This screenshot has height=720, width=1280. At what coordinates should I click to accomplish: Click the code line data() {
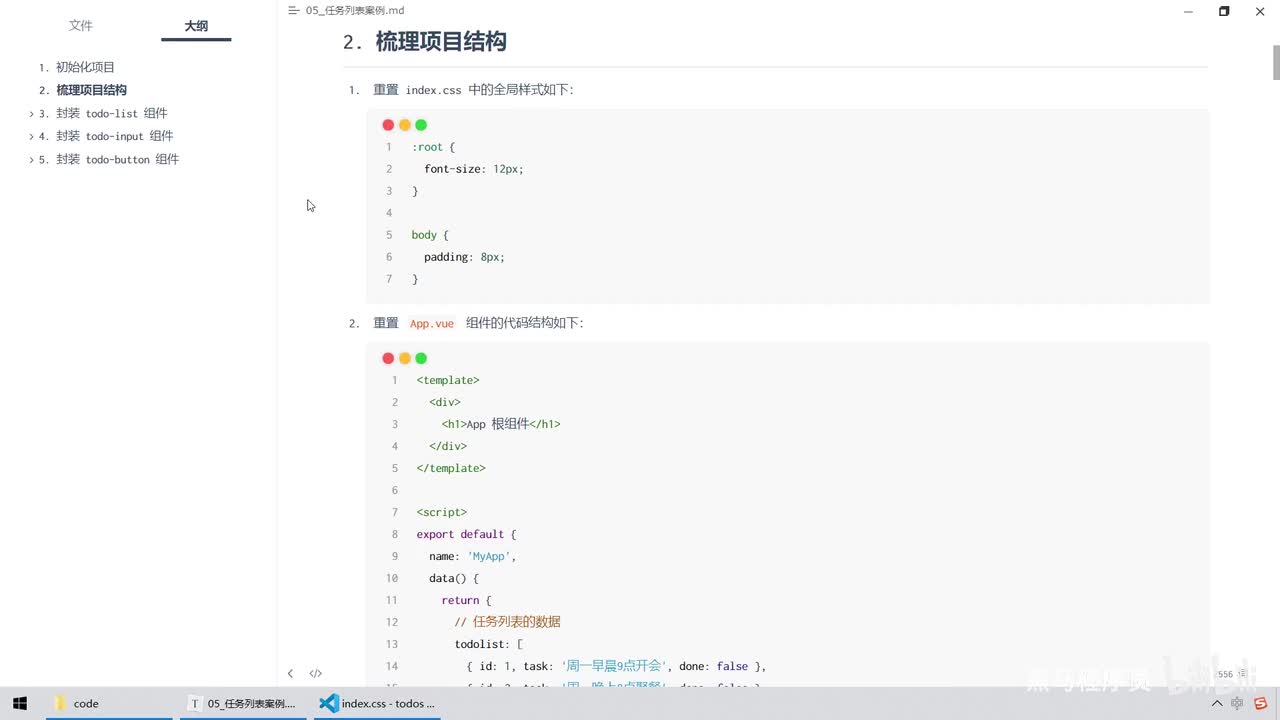pos(454,578)
